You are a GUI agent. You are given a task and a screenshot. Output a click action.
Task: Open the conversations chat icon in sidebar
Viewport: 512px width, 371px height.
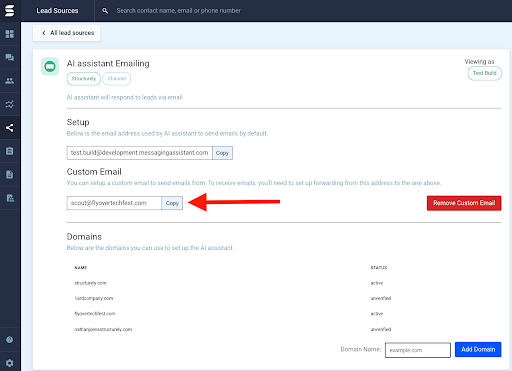(x=10, y=57)
